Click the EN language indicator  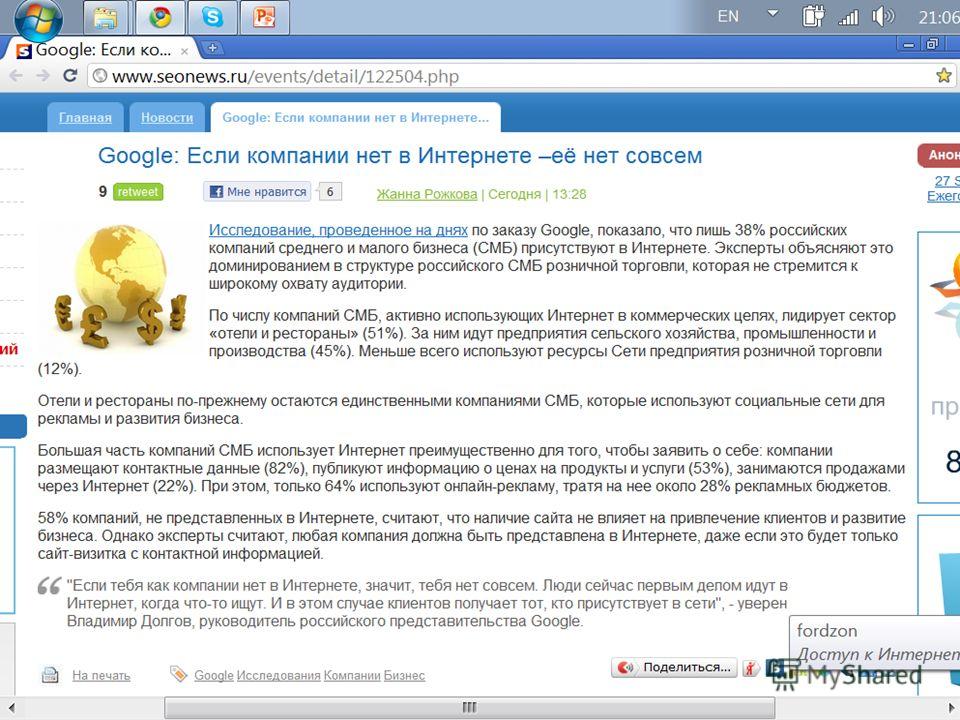[728, 17]
